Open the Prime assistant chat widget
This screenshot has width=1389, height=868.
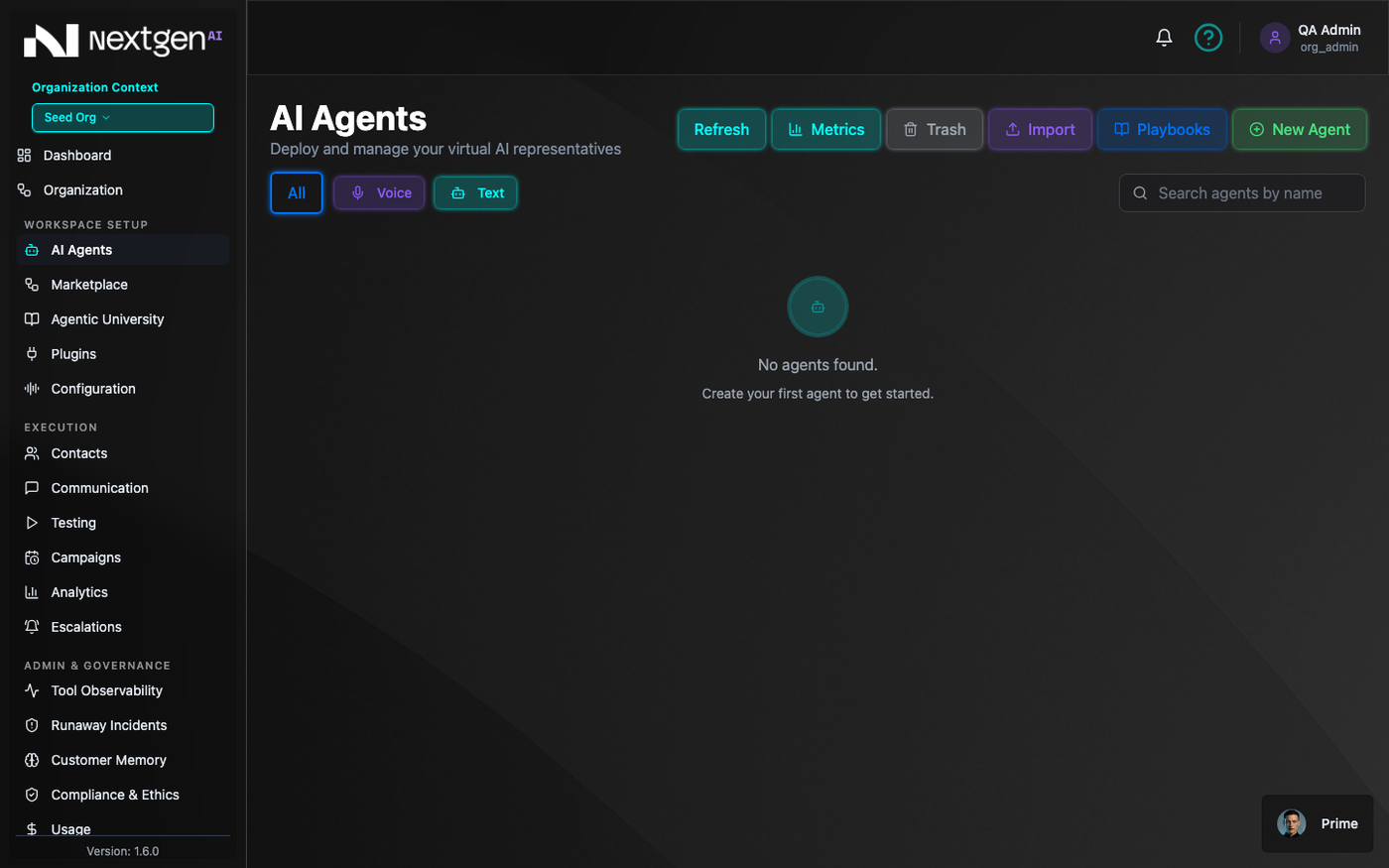[x=1318, y=823]
